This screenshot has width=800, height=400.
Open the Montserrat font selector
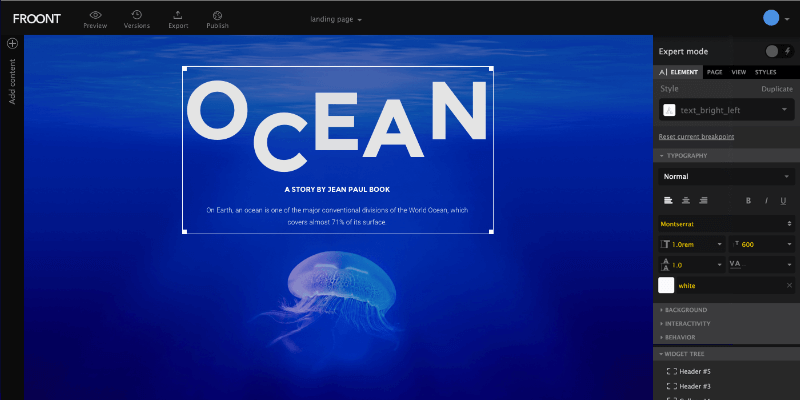tap(727, 223)
